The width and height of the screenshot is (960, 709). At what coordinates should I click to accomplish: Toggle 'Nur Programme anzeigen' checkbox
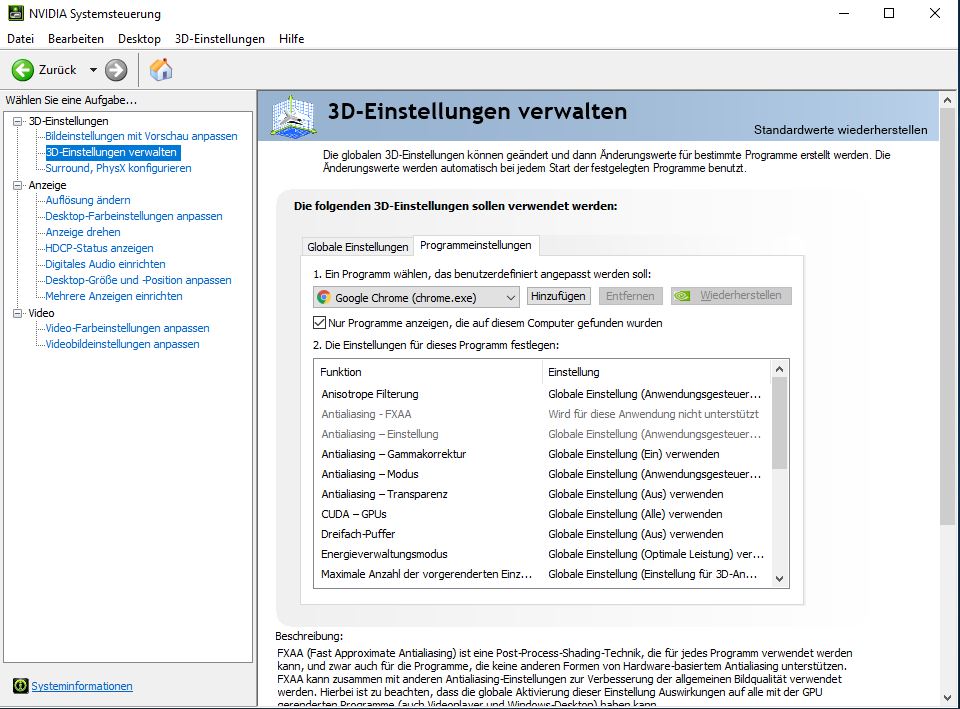[x=319, y=323]
